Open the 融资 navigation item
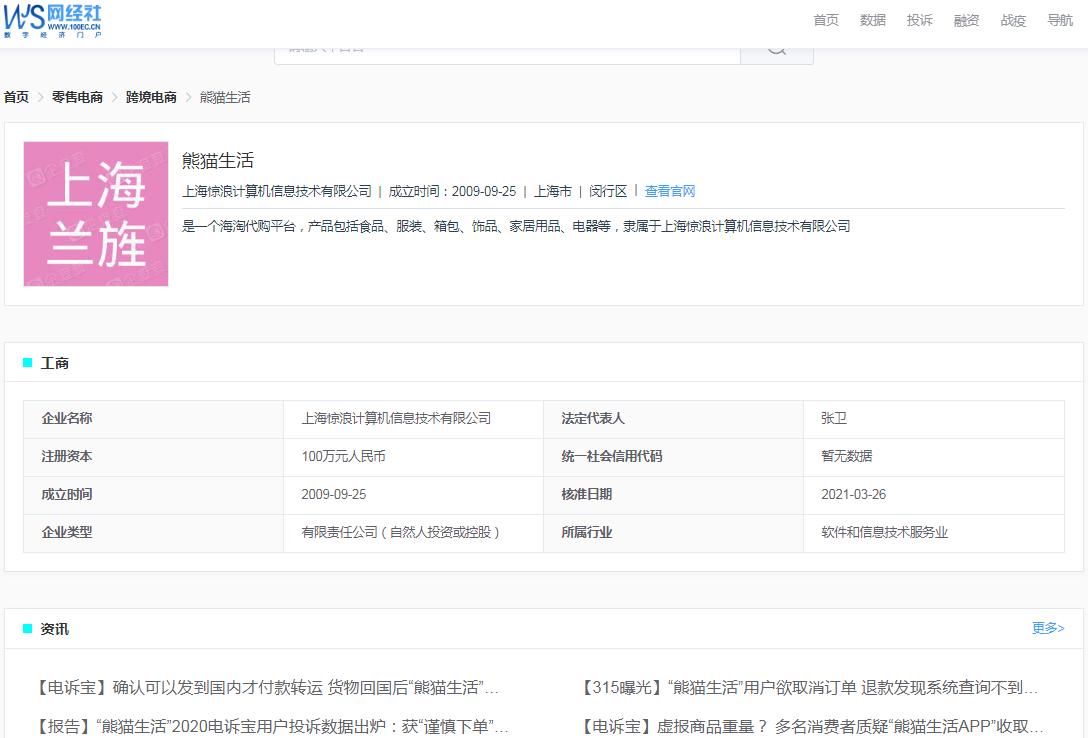 pos(965,19)
